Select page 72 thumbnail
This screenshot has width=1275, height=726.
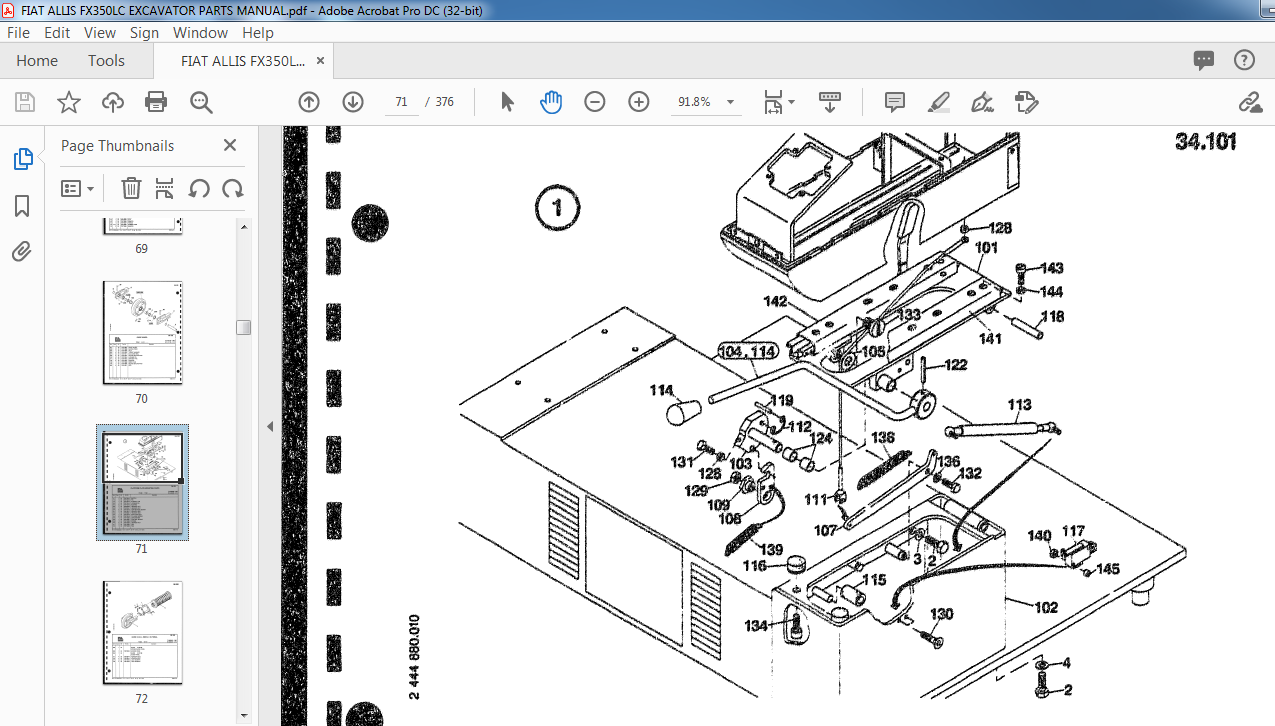[x=142, y=633]
